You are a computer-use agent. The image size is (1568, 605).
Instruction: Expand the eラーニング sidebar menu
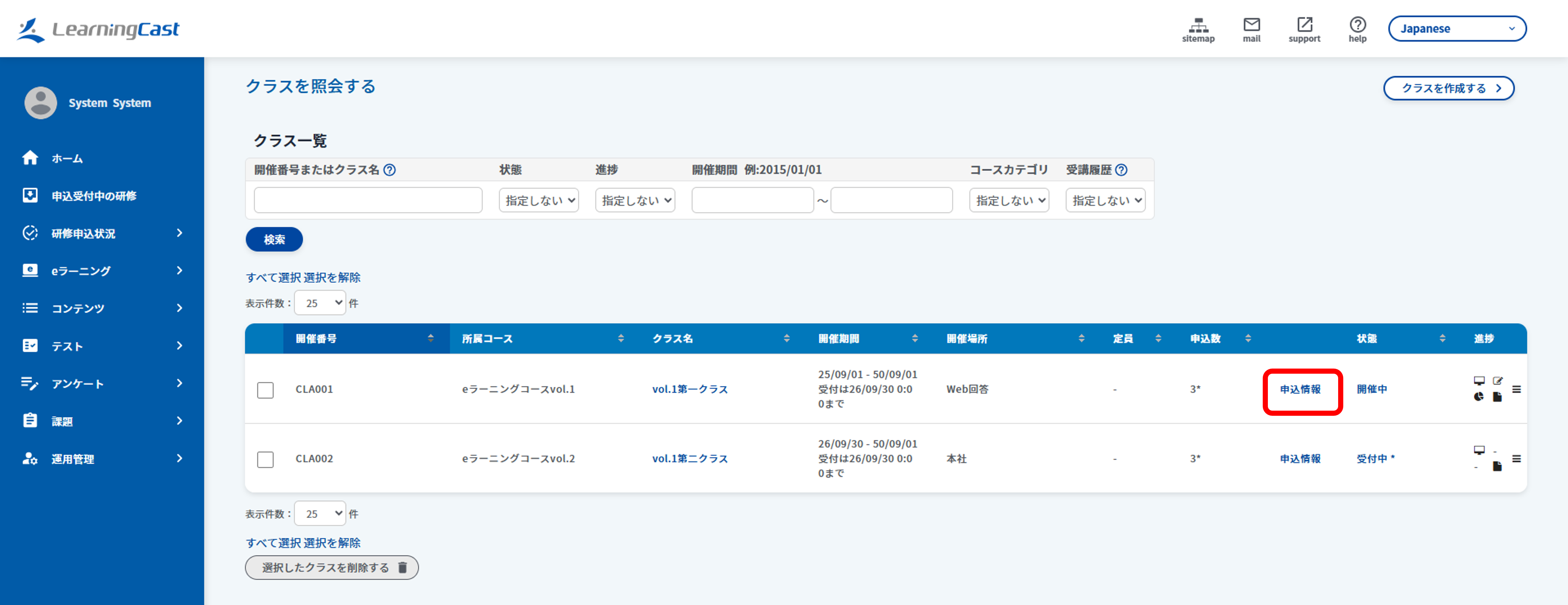[x=102, y=271]
